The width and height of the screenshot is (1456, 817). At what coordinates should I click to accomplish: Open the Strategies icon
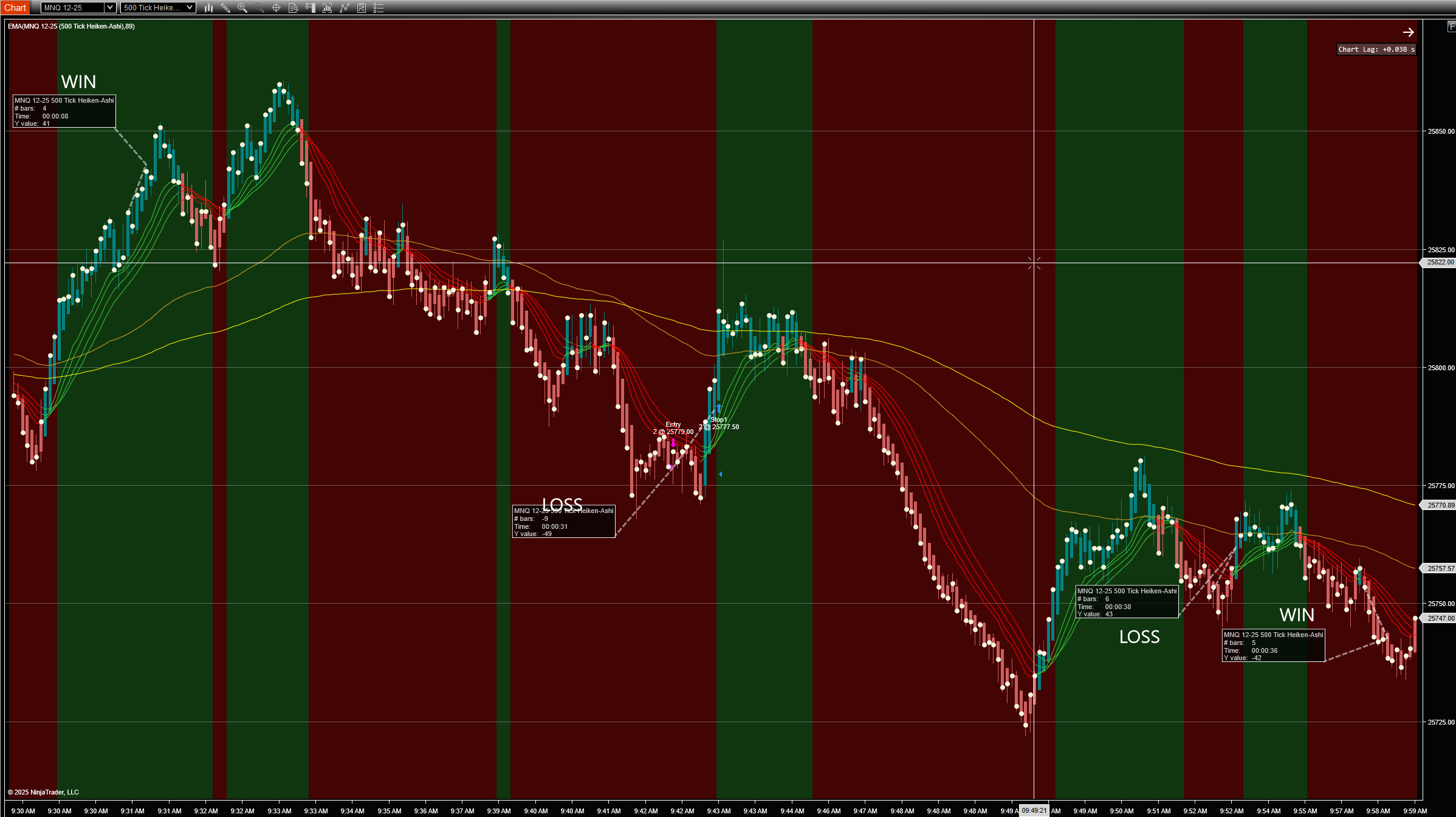pos(362,8)
